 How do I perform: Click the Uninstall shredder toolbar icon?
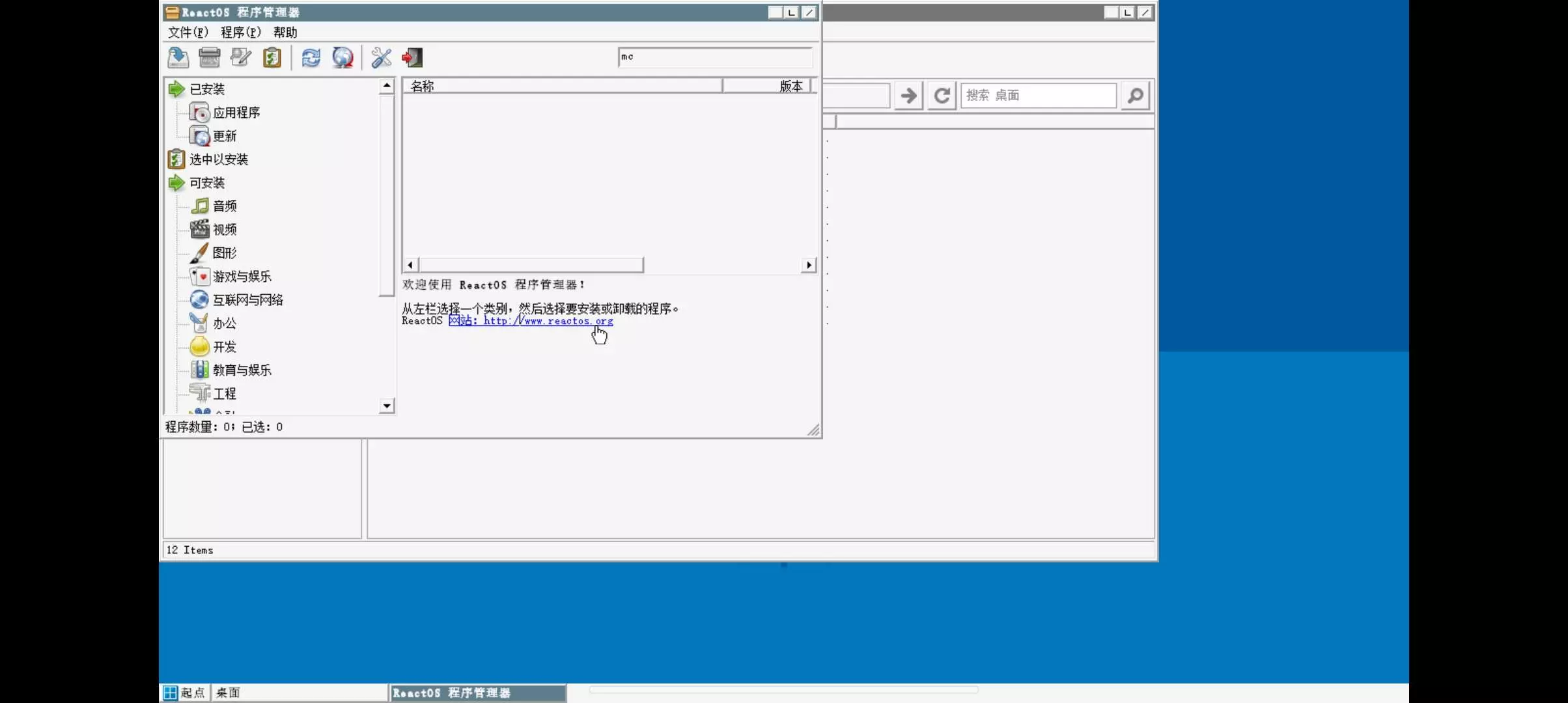209,58
